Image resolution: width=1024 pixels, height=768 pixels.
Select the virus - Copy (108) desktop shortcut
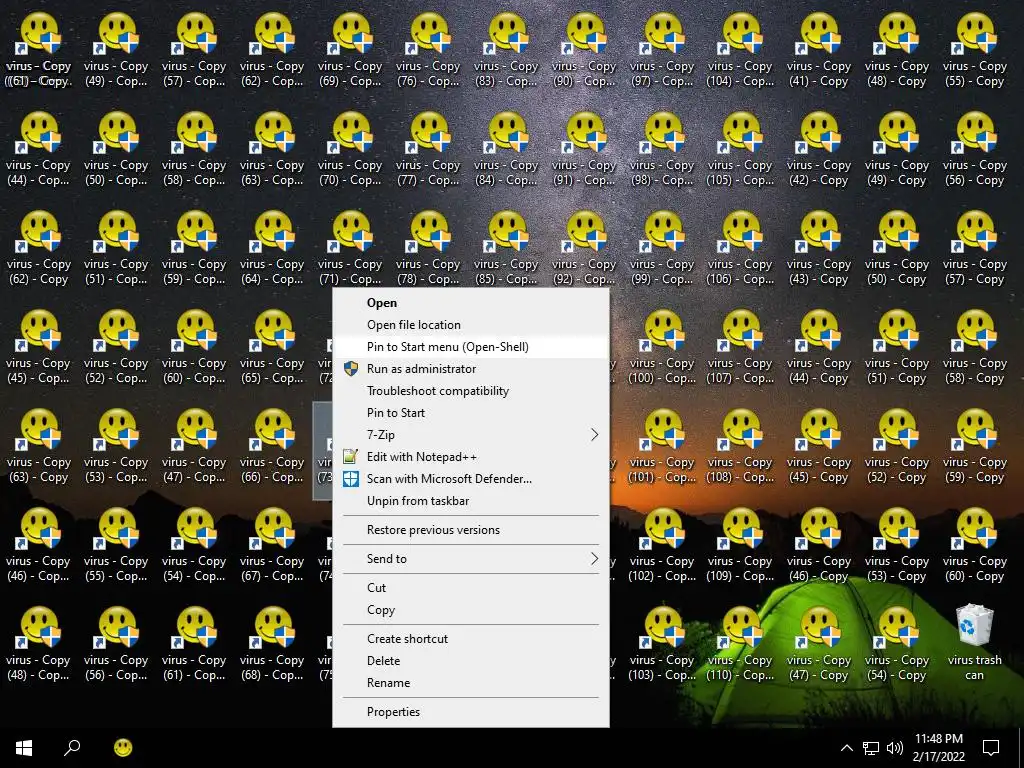pyautogui.click(x=740, y=447)
